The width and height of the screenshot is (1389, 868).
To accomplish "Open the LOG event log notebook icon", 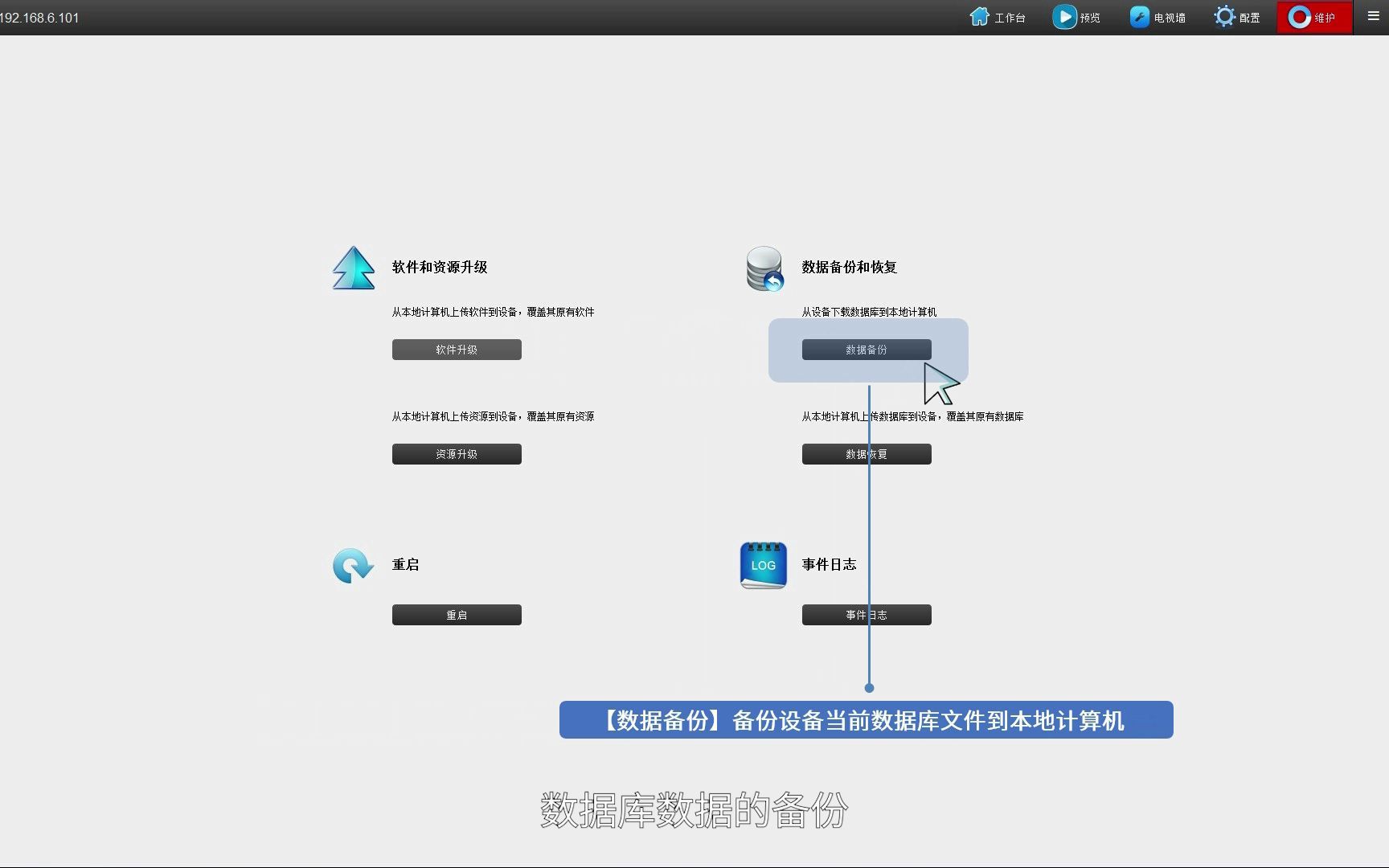I will [762, 565].
